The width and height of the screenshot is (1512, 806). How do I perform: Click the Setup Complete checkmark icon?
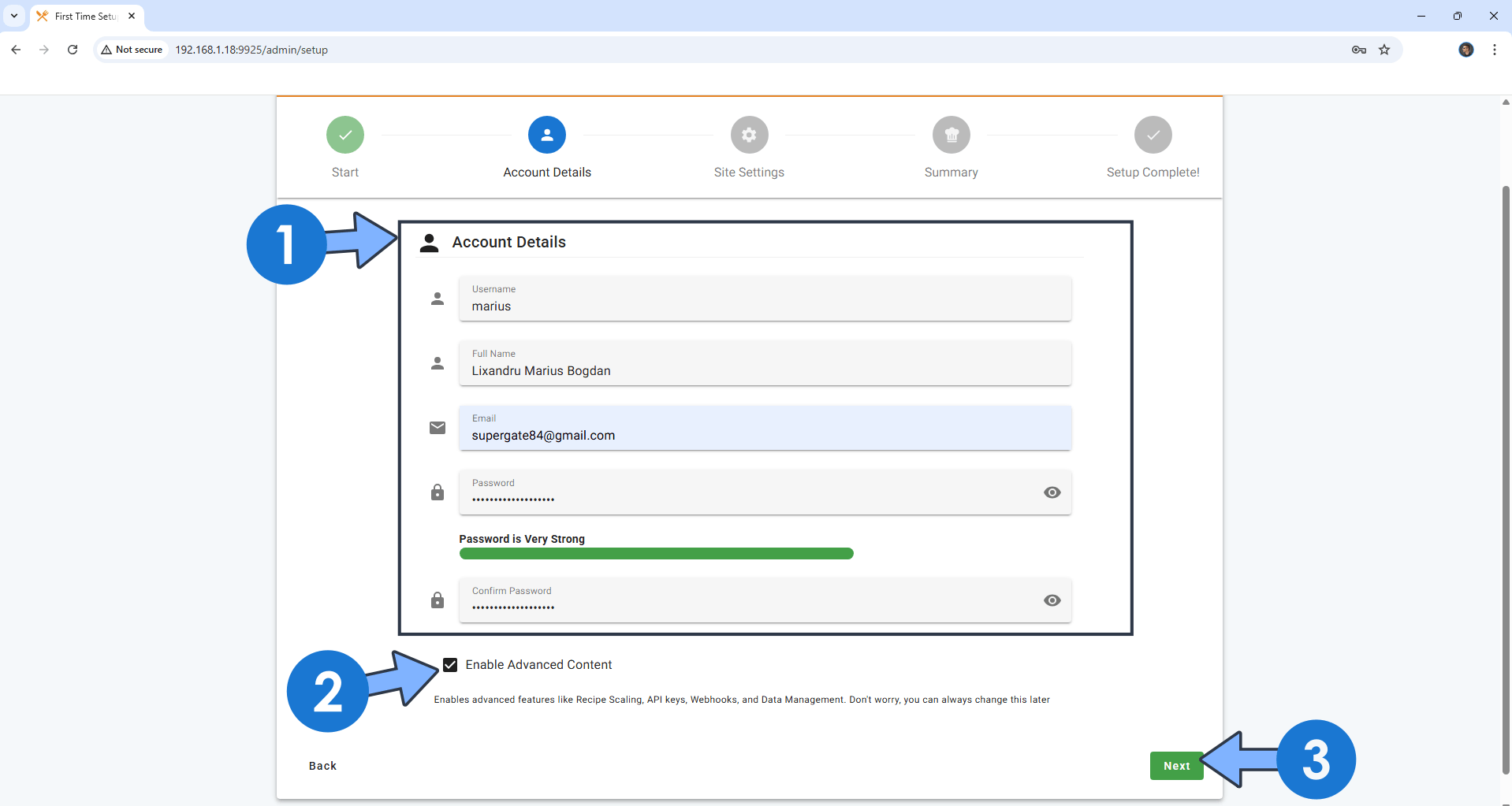(1153, 134)
